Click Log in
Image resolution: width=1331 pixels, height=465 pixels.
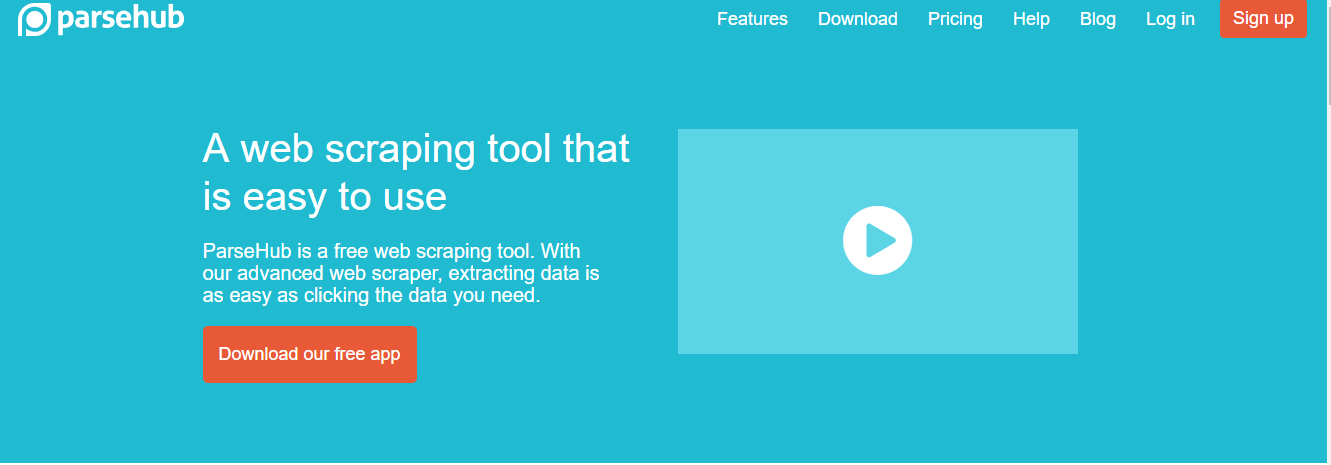(1170, 19)
